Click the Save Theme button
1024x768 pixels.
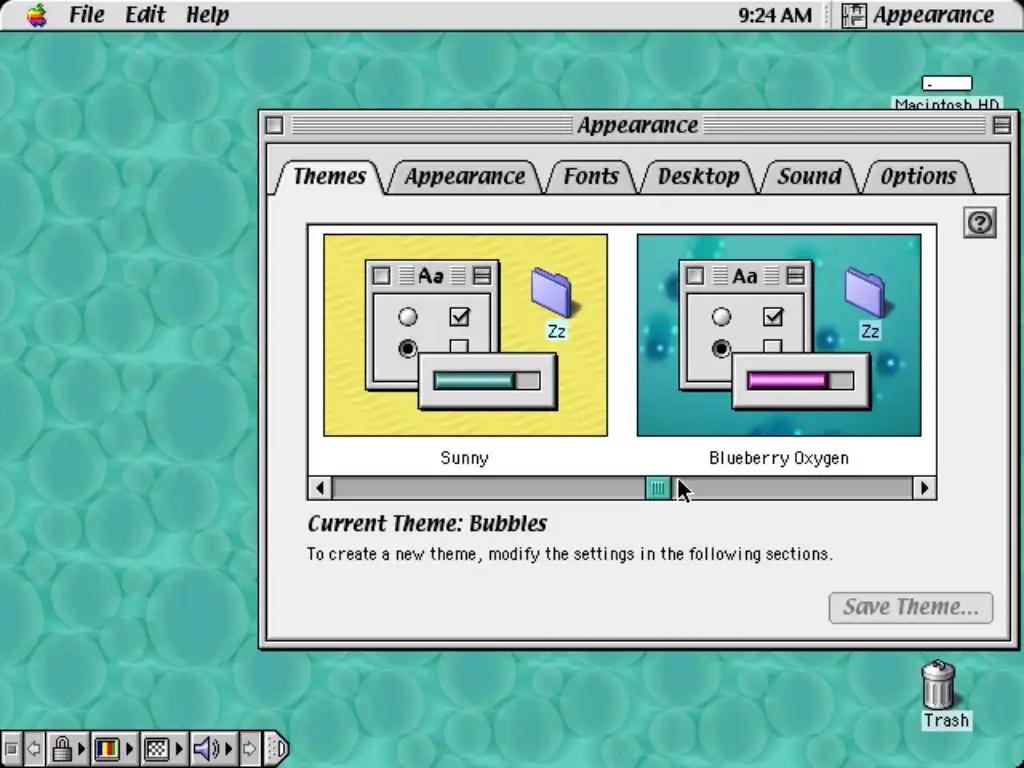pyautogui.click(x=911, y=607)
